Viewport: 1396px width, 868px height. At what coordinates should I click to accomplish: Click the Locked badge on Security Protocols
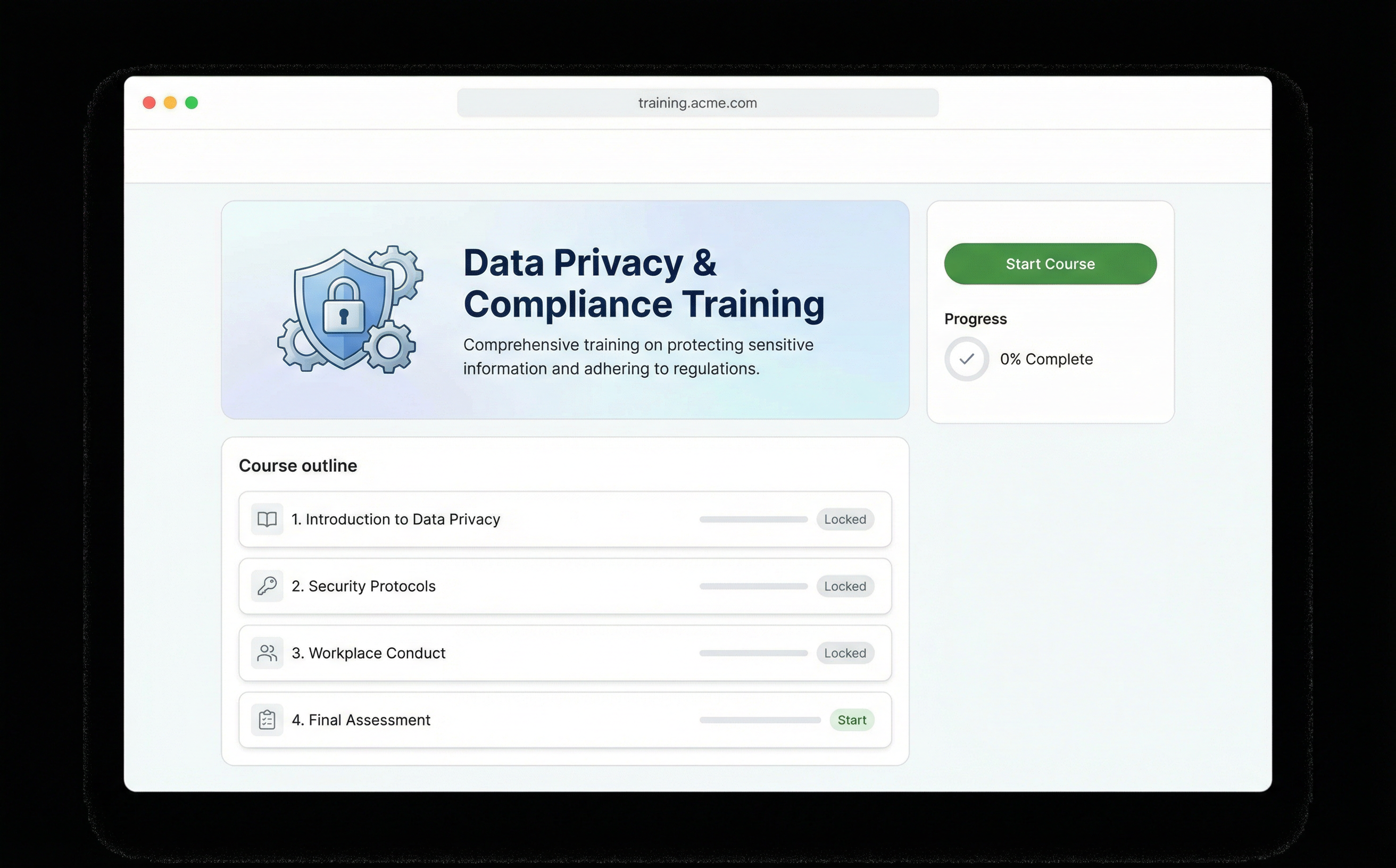point(845,586)
